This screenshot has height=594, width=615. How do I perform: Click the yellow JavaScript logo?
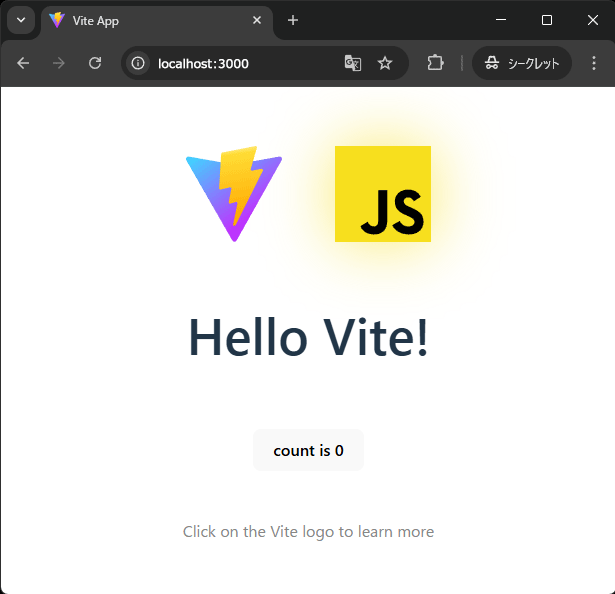pyautogui.click(x=383, y=194)
